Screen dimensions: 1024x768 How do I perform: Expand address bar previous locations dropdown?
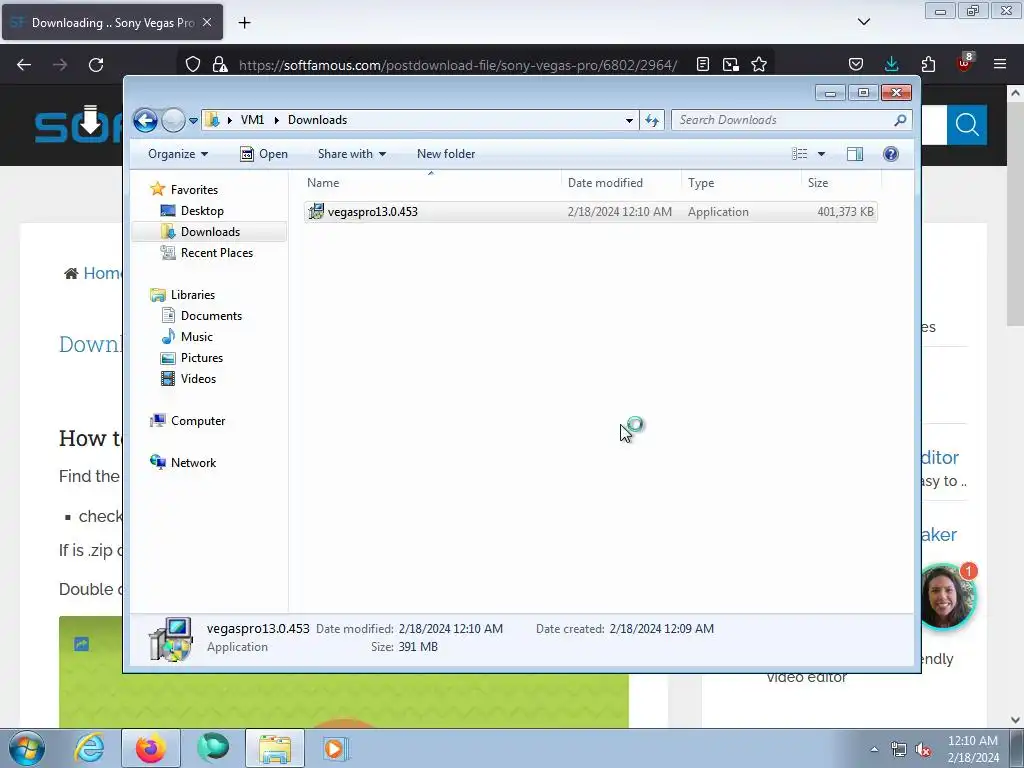coord(629,120)
